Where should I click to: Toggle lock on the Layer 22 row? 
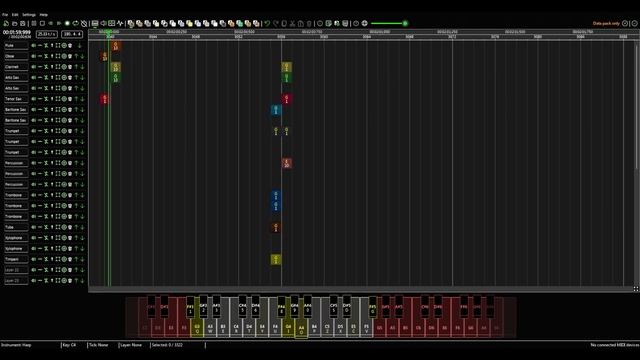tap(46, 270)
